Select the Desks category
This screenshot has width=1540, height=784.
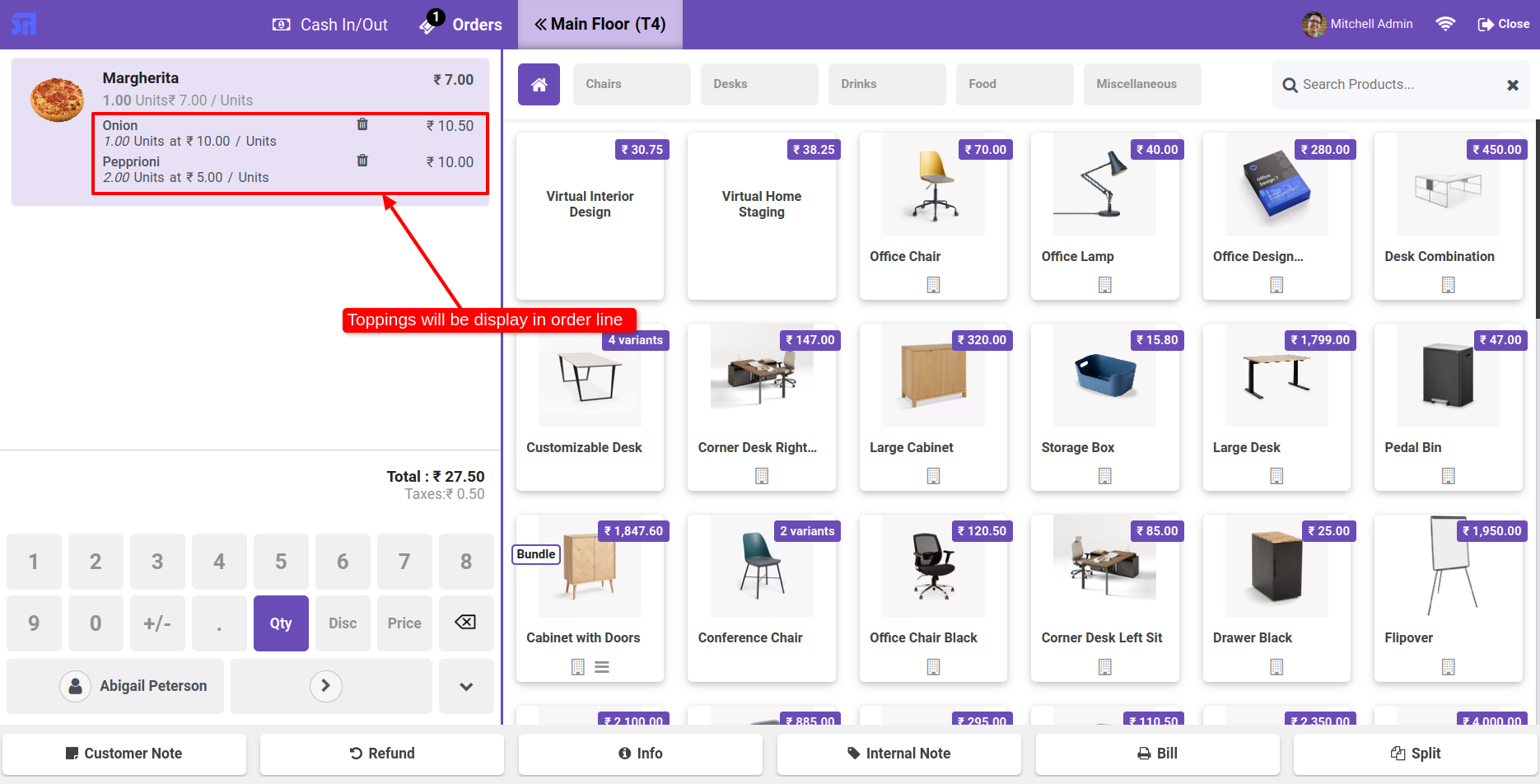click(759, 84)
